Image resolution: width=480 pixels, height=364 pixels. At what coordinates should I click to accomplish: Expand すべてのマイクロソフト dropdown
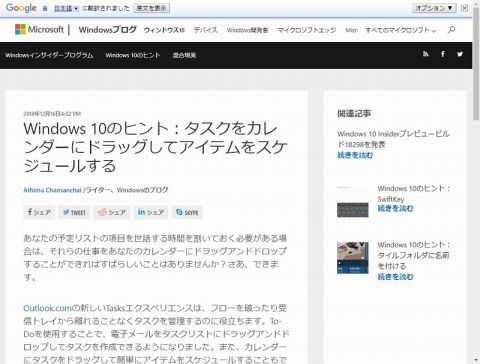coord(401,30)
